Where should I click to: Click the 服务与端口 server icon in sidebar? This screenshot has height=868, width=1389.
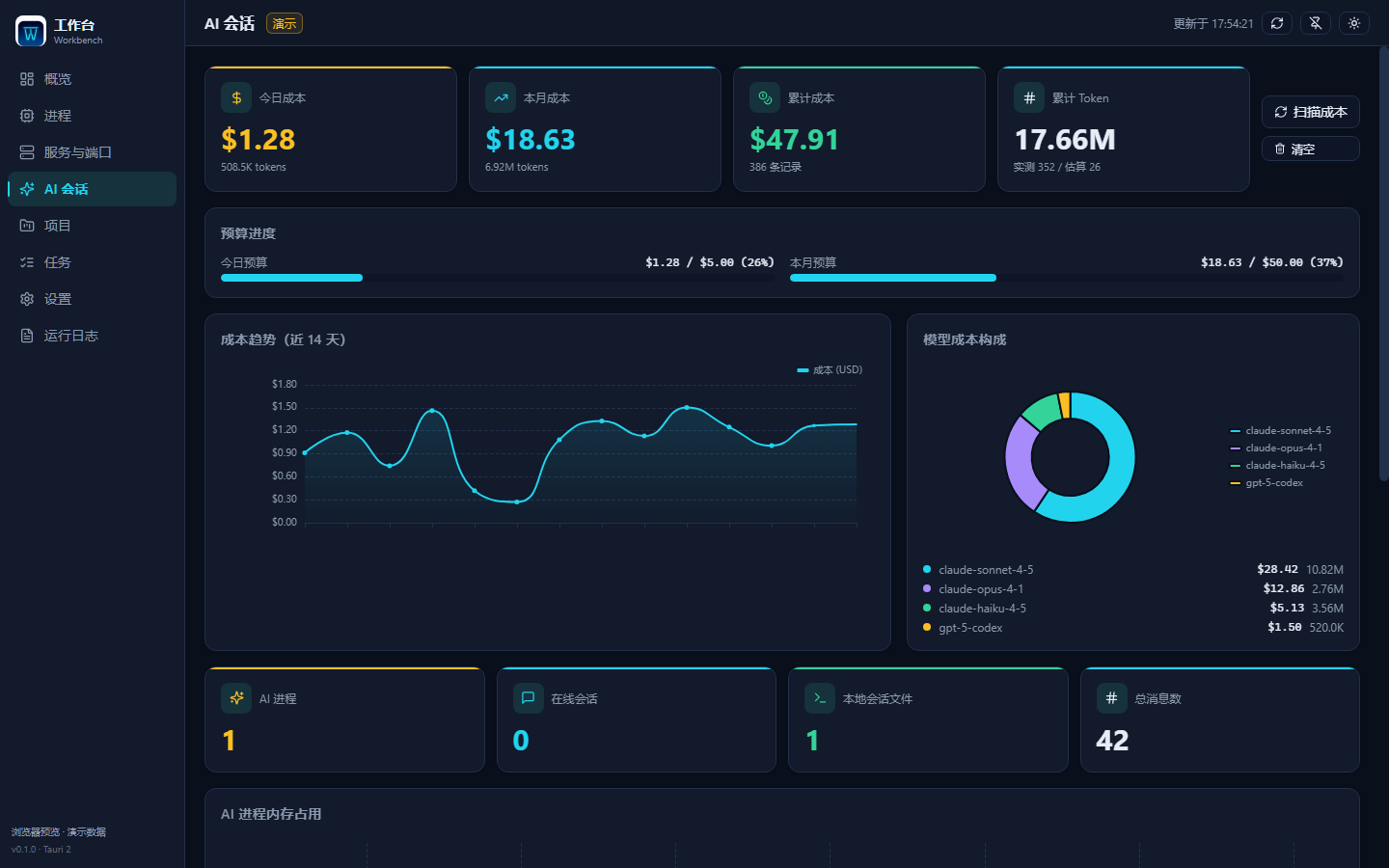[27, 152]
